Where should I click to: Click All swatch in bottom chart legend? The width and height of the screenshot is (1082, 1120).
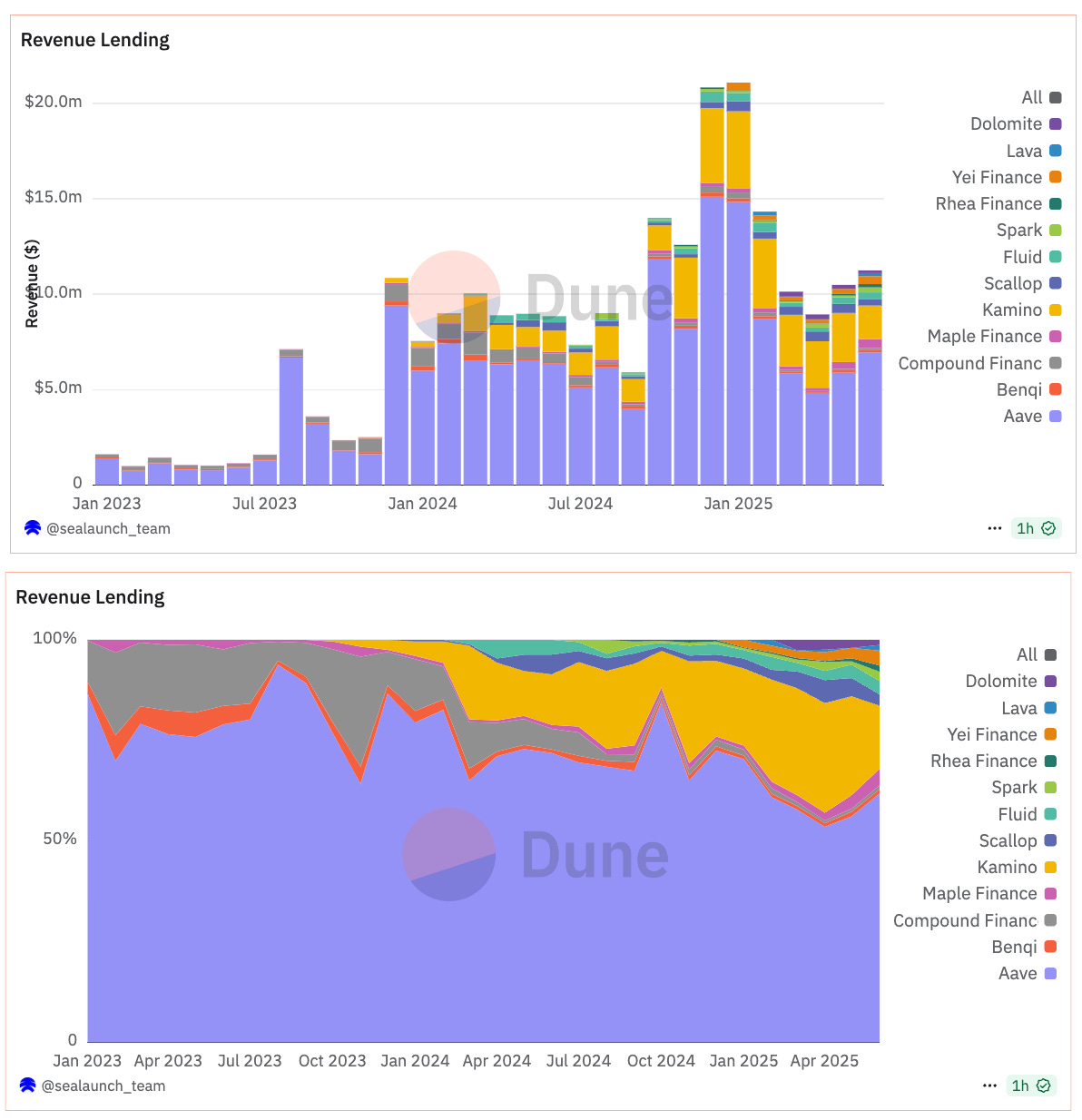(x=1050, y=654)
